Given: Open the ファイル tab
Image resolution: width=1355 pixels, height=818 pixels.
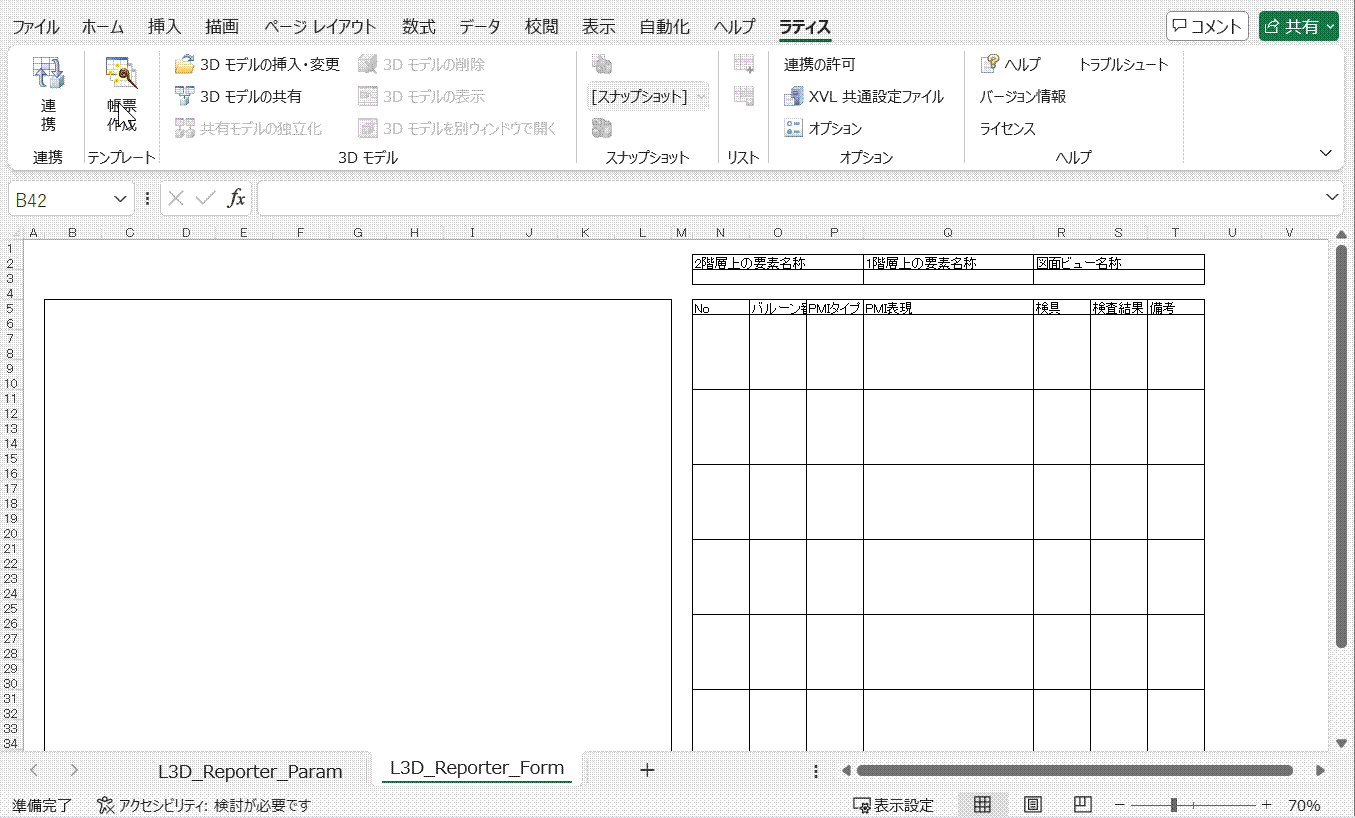Looking at the screenshot, I should [35, 27].
